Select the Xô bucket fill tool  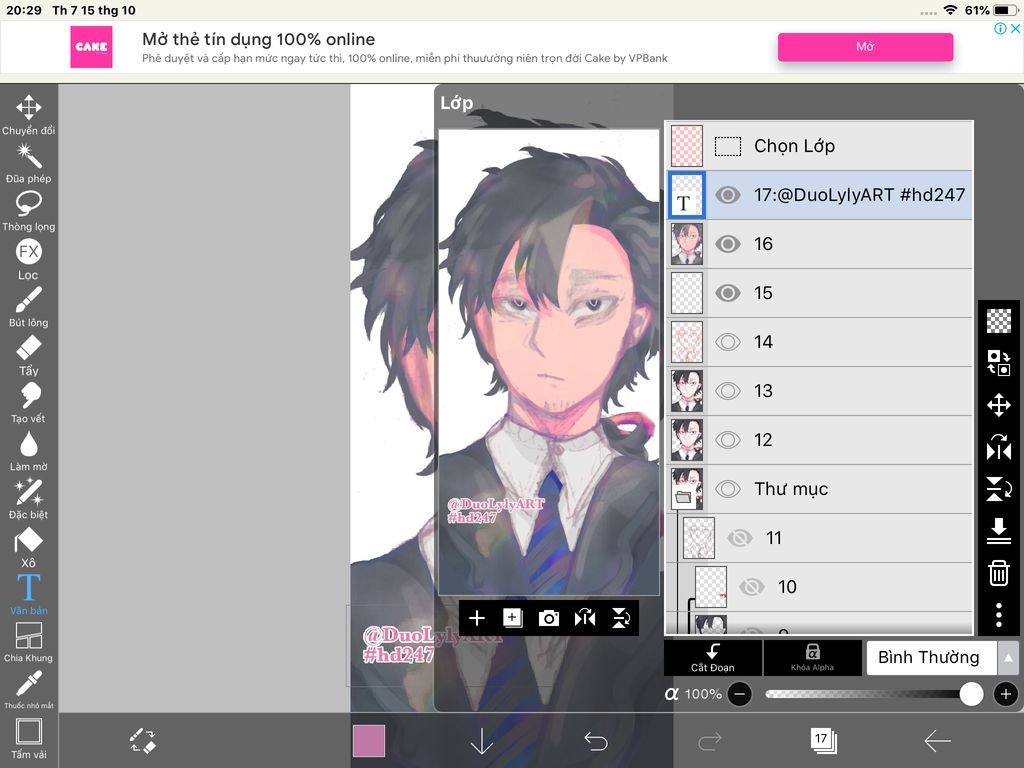tap(29, 547)
